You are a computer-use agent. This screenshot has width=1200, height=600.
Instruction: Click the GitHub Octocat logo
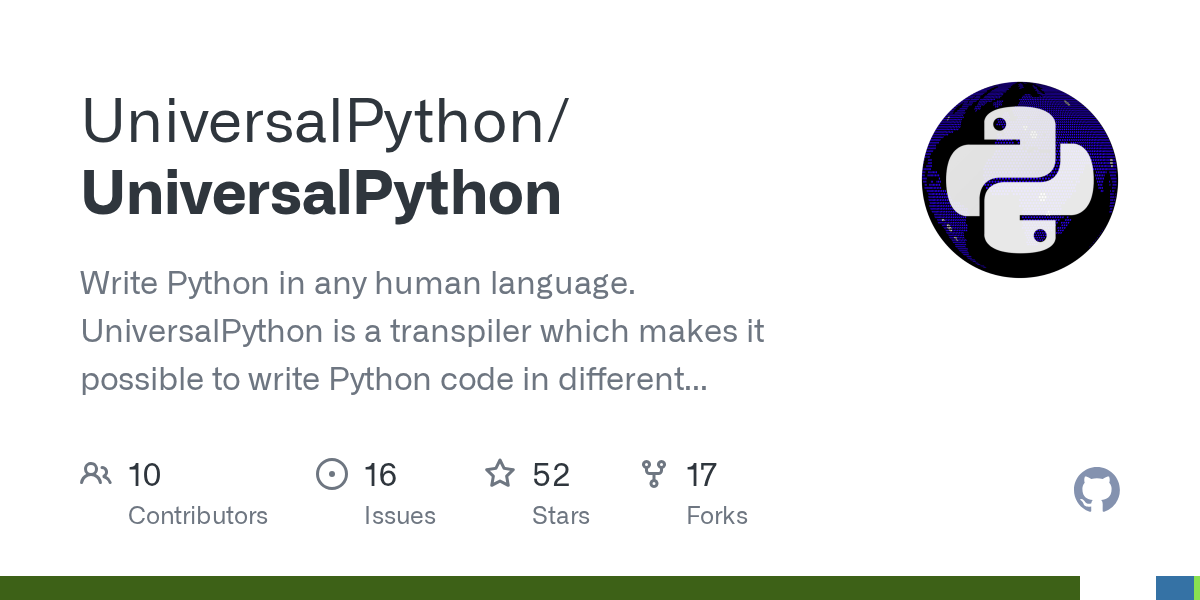pyautogui.click(x=1096, y=490)
